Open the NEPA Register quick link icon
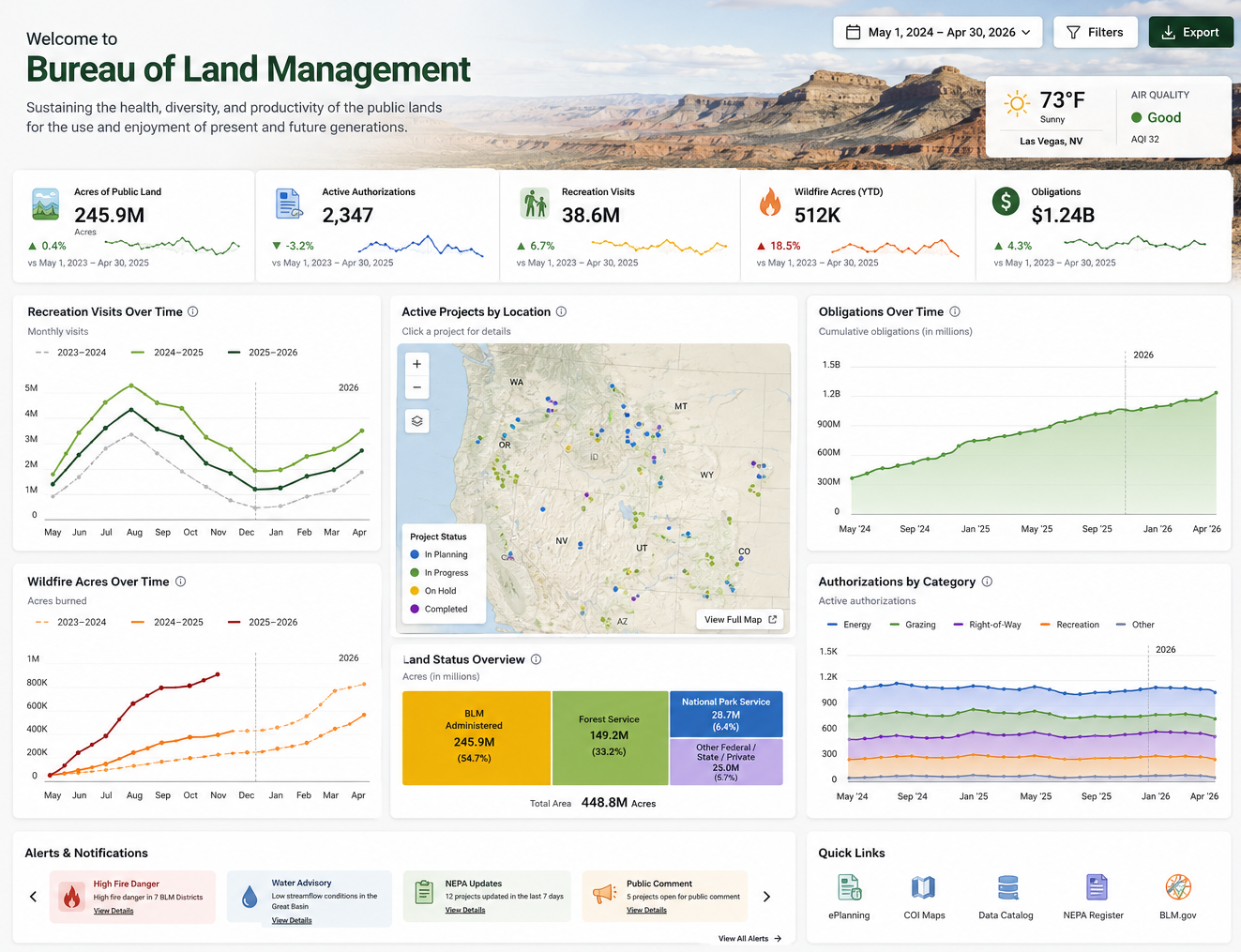Screen dimensions: 1241x952 click(x=1096, y=887)
